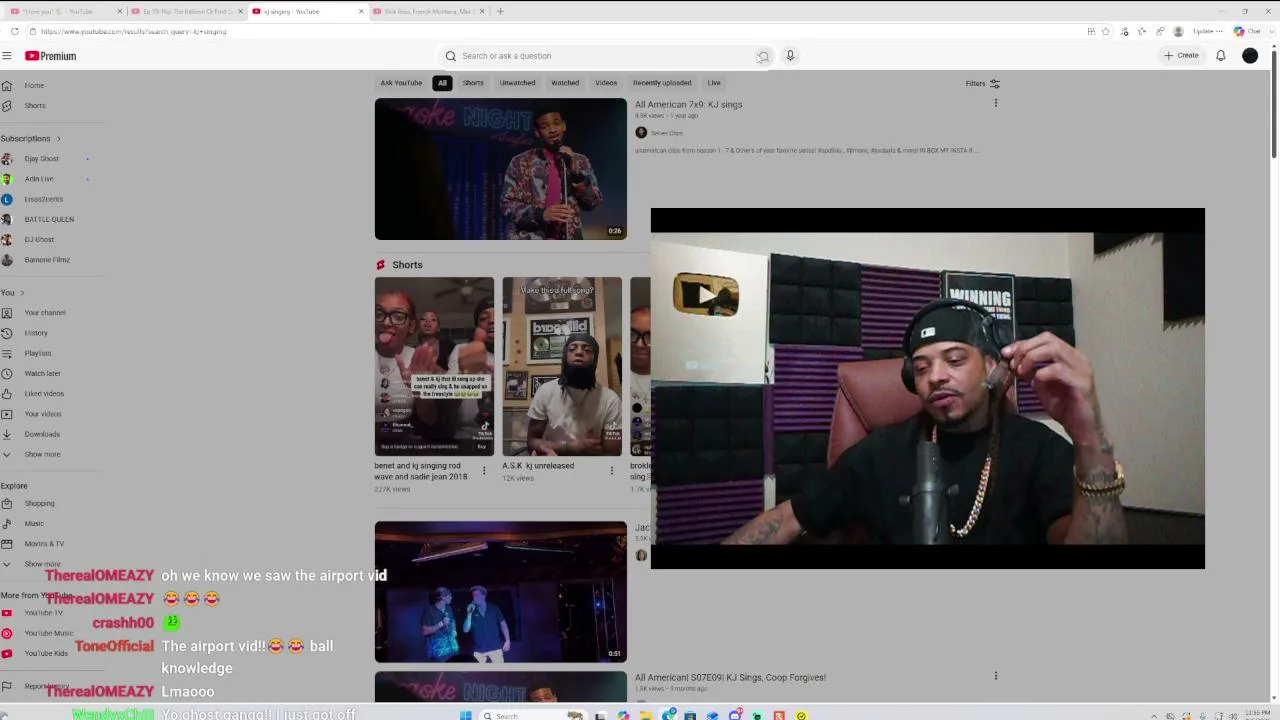The width and height of the screenshot is (1280, 720).
Task: Open Music under Explore
Action: point(34,523)
